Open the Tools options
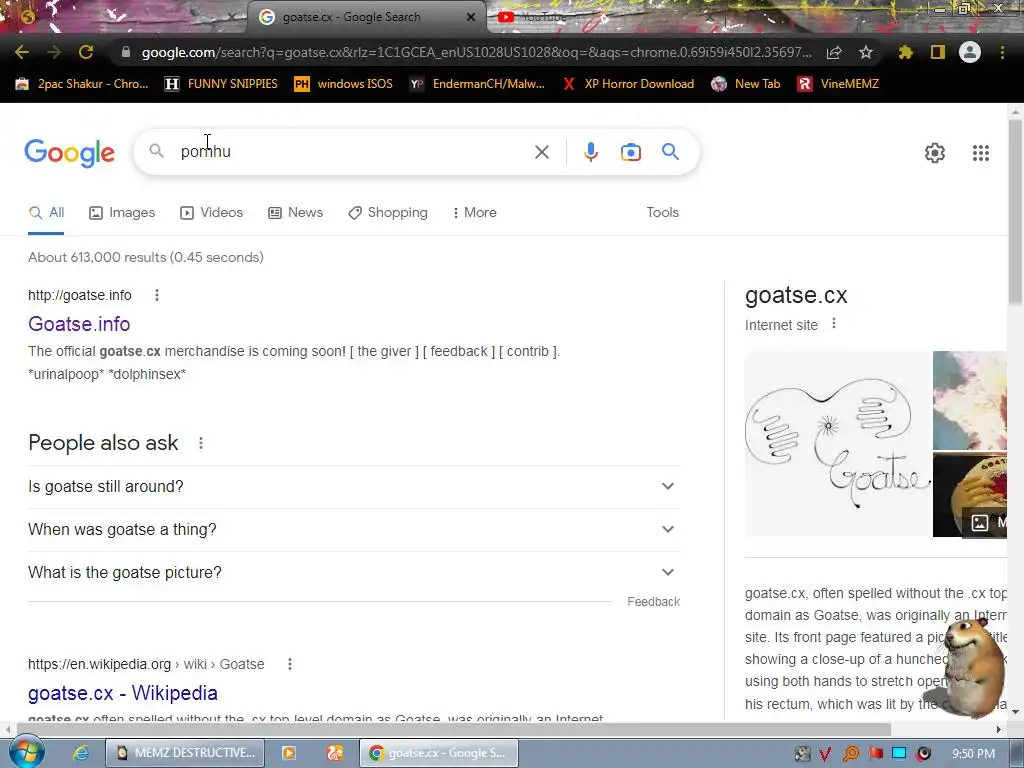The width and height of the screenshot is (1024, 768). (x=662, y=213)
